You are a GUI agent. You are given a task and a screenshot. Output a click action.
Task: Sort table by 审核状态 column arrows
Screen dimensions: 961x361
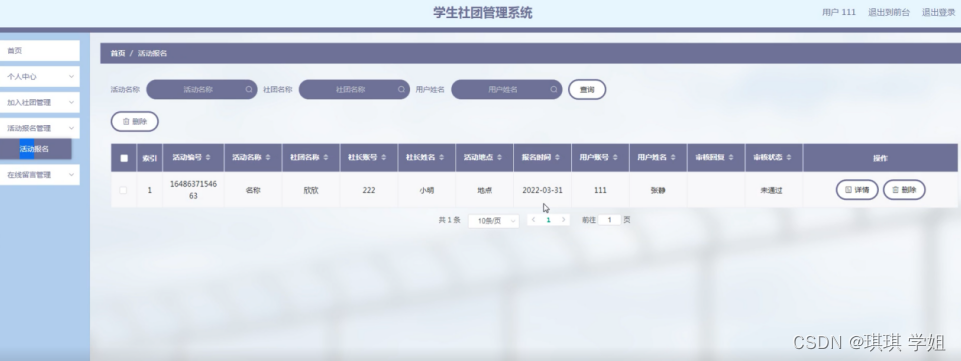(x=788, y=158)
